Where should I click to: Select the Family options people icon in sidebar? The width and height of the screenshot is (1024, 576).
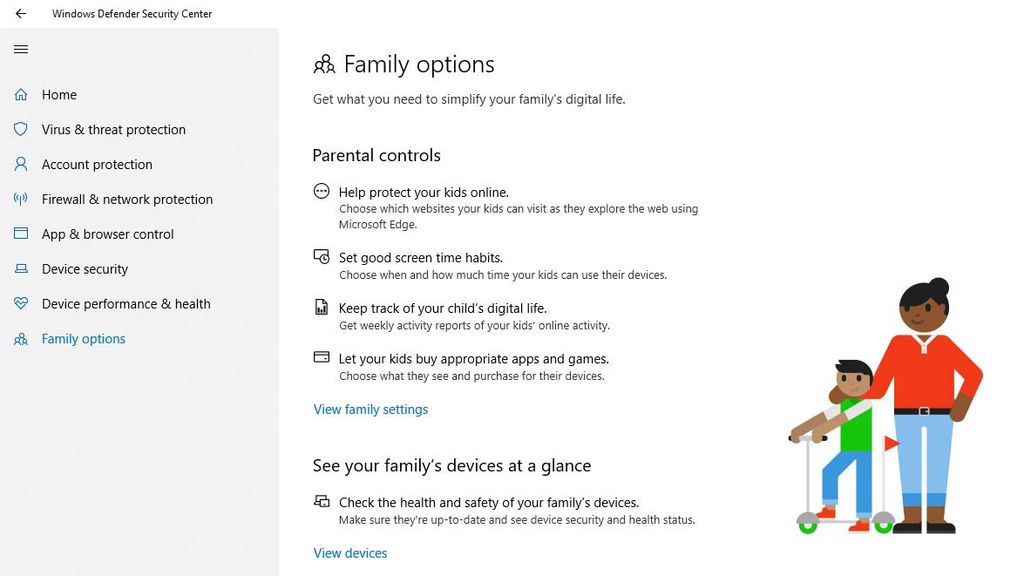pyautogui.click(x=21, y=338)
